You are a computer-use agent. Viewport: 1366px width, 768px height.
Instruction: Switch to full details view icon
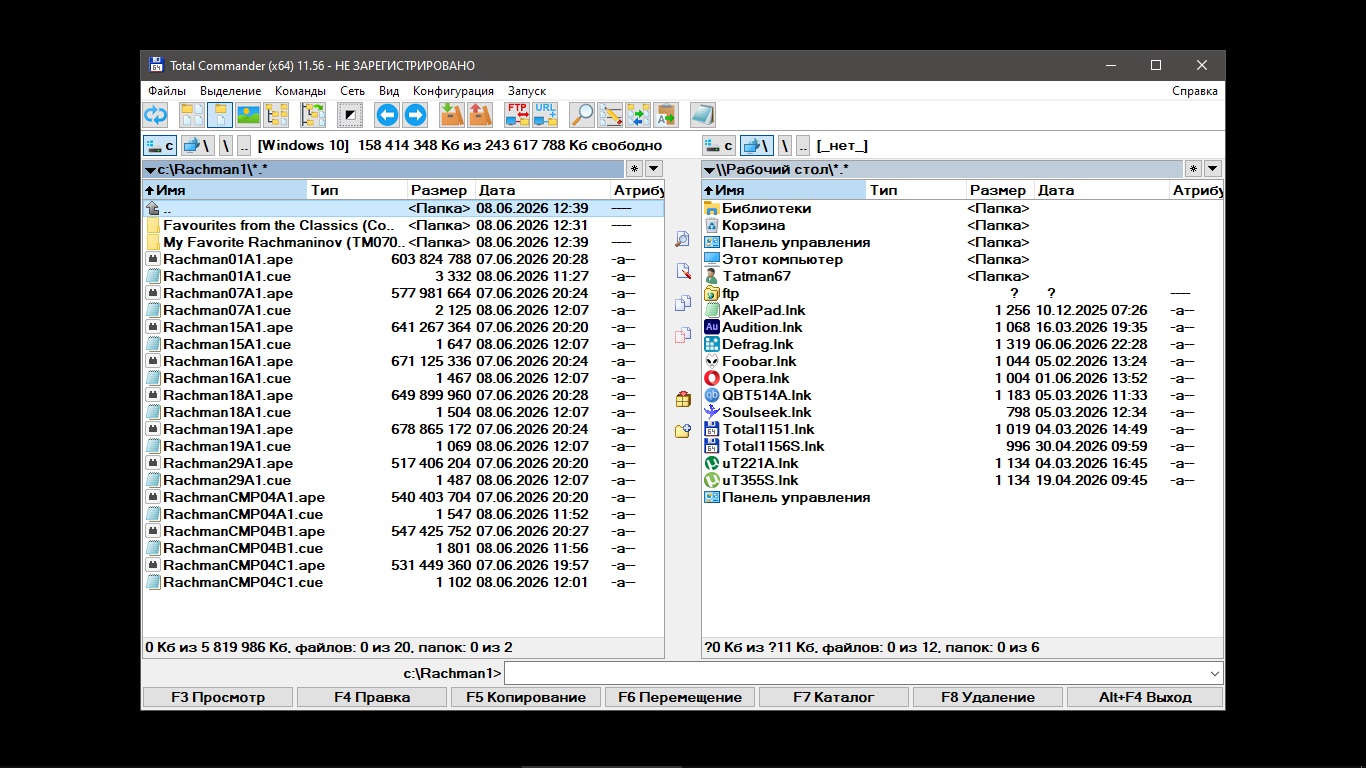pos(220,115)
